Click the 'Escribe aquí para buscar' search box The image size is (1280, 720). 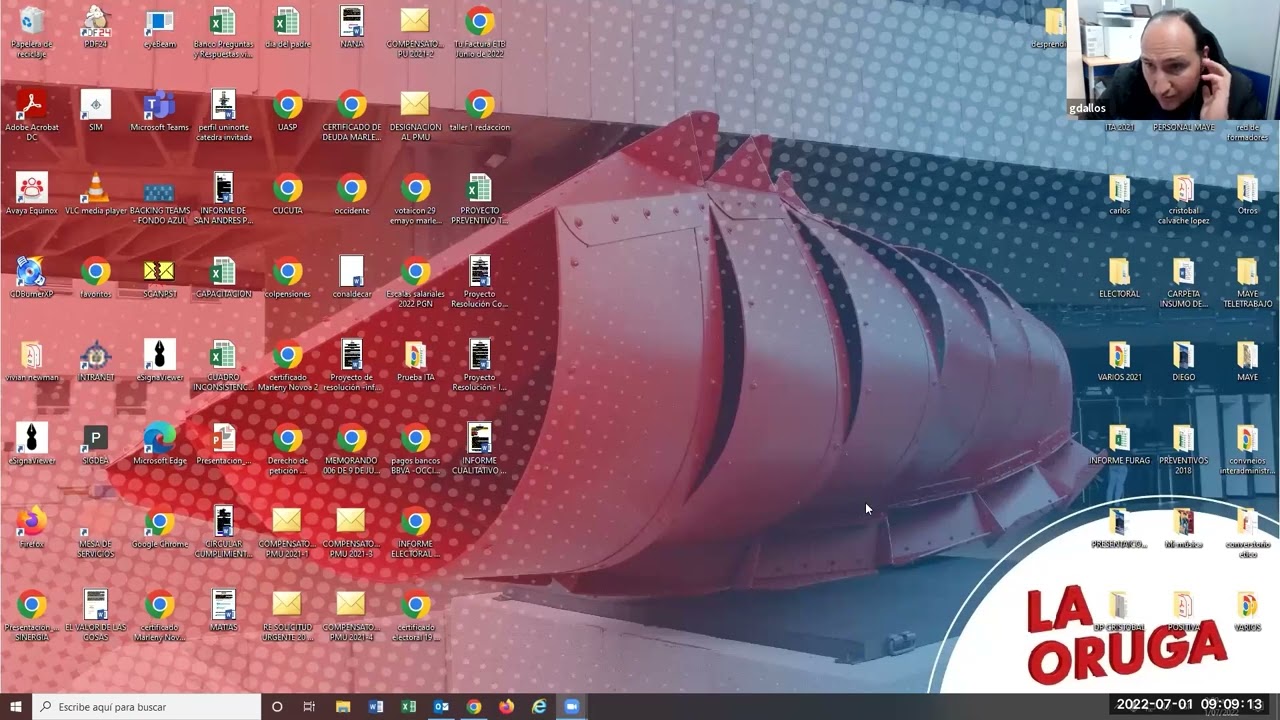pyautogui.click(x=147, y=707)
